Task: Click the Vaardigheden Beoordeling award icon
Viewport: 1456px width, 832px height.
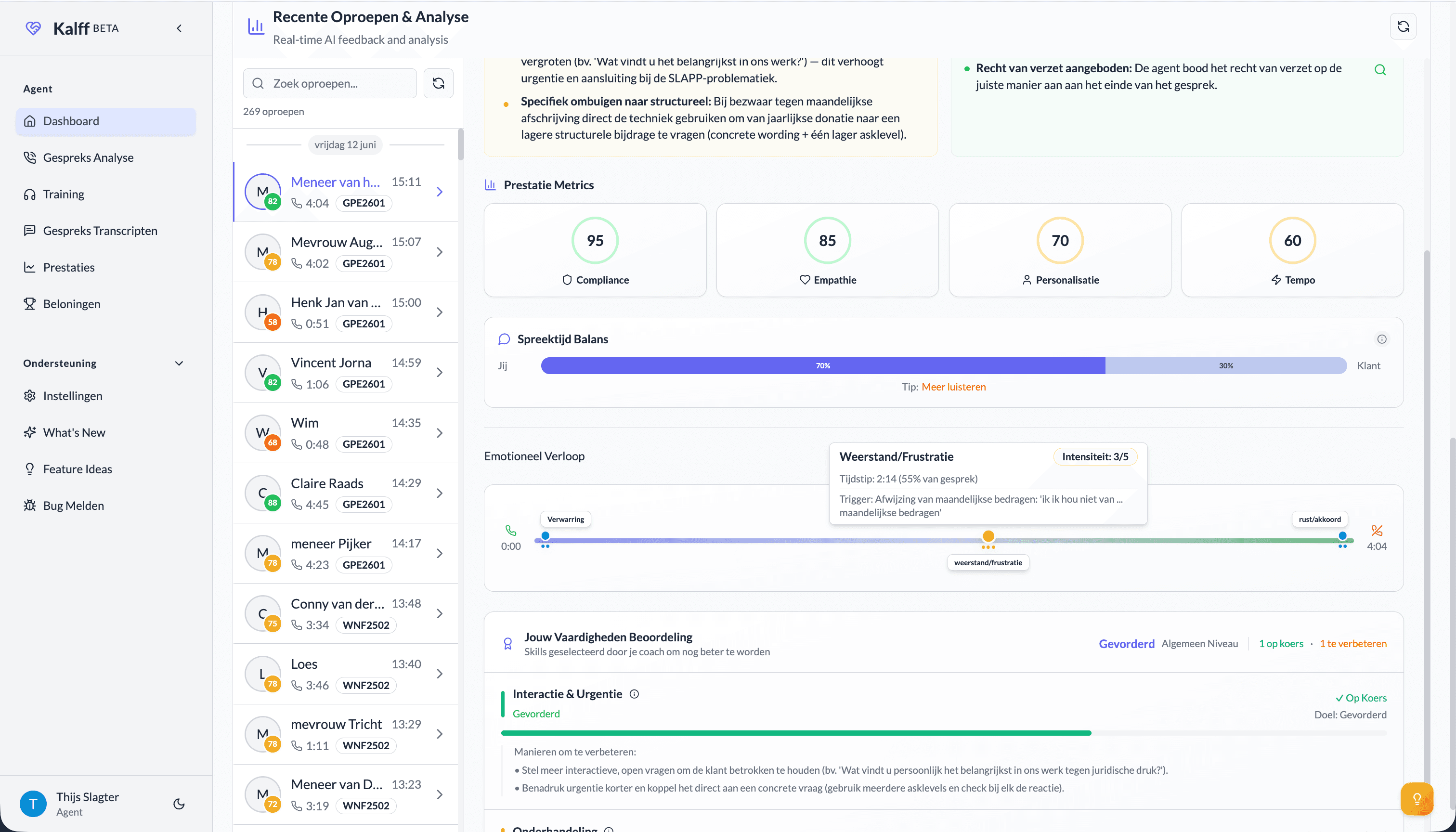Action: click(507, 644)
